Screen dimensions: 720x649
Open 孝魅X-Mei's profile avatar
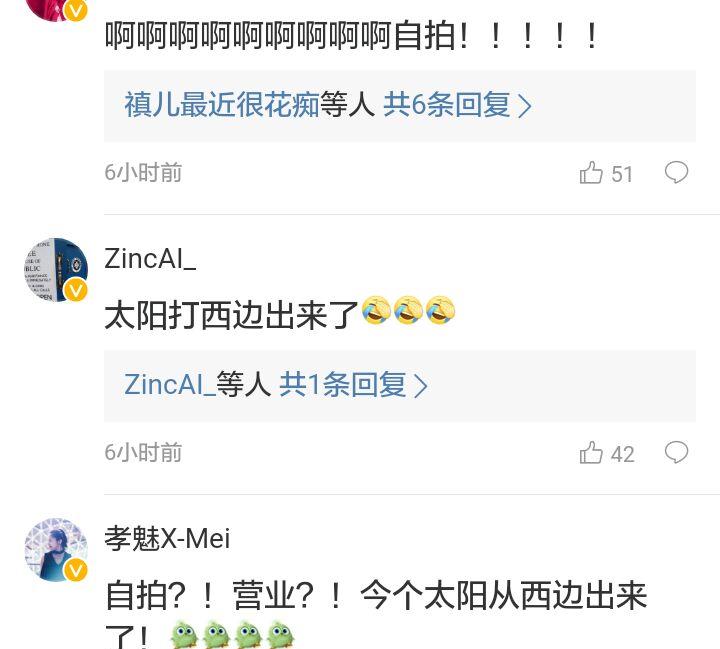click(56, 550)
